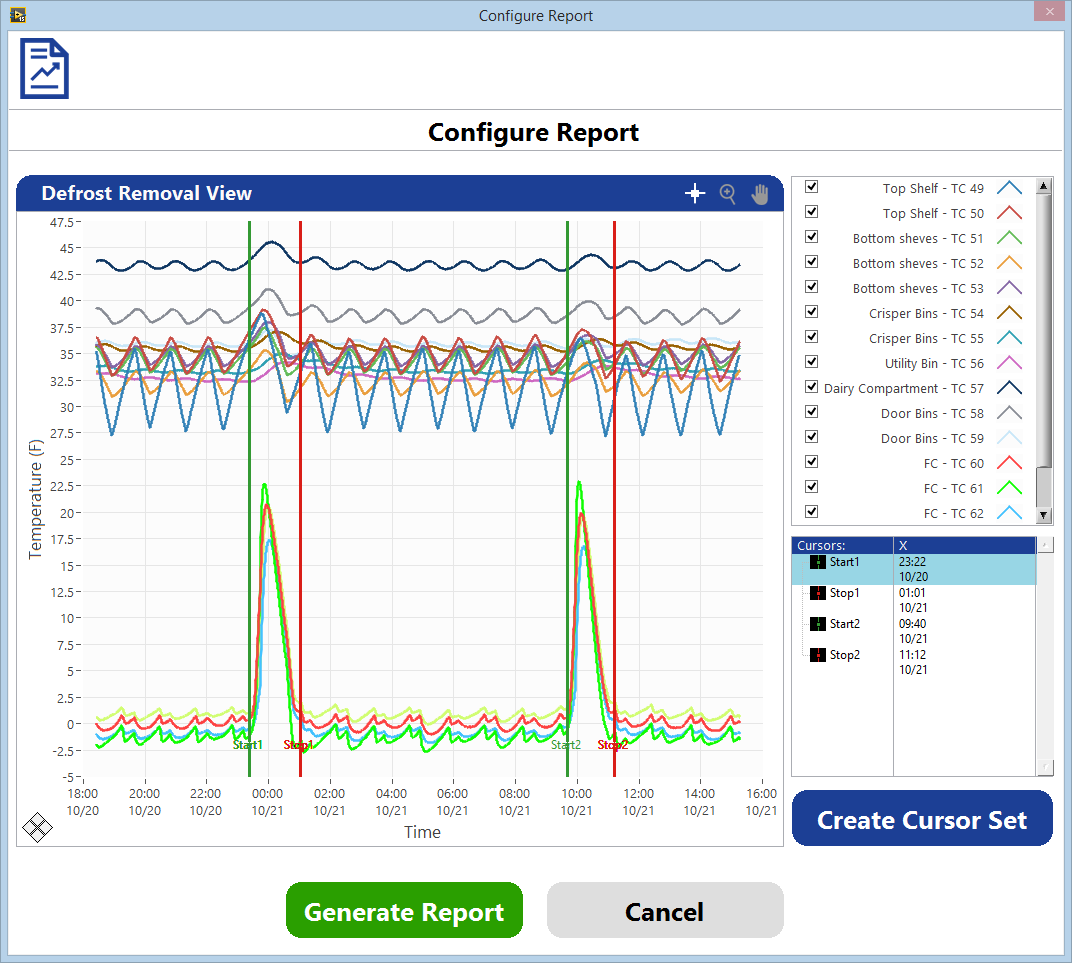1072x963 pixels.
Task: Click the Utility Bin TC 56 line swatch
Action: 1009,363
